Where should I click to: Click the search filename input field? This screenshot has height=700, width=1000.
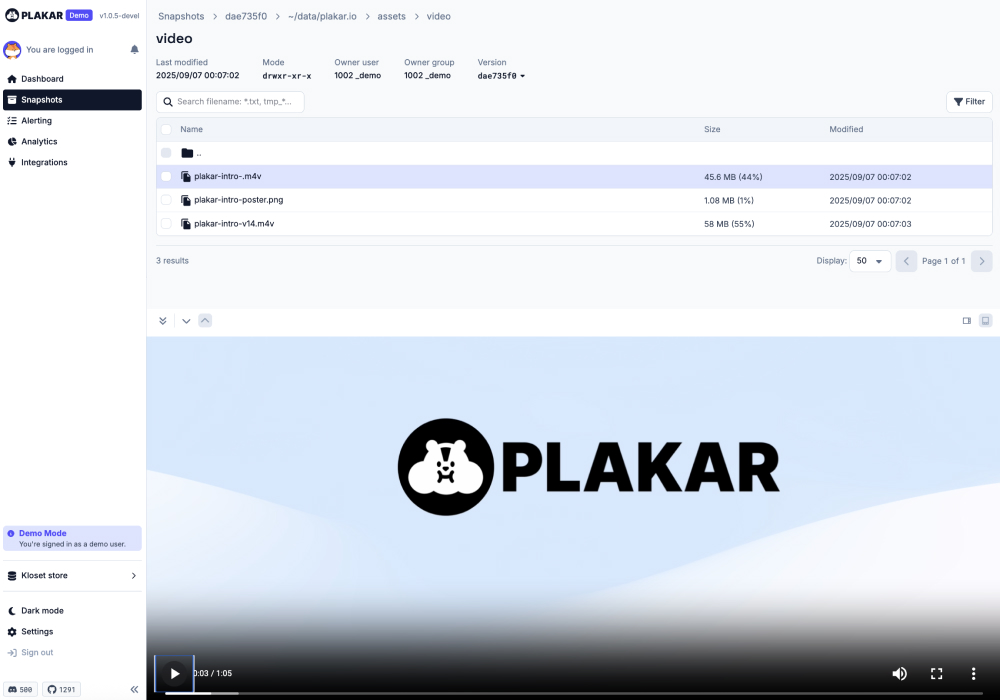tap(231, 101)
